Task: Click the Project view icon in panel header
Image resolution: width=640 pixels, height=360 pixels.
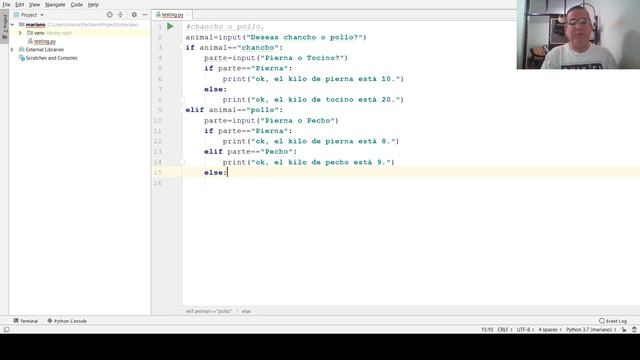Action: click(x=16, y=15)
